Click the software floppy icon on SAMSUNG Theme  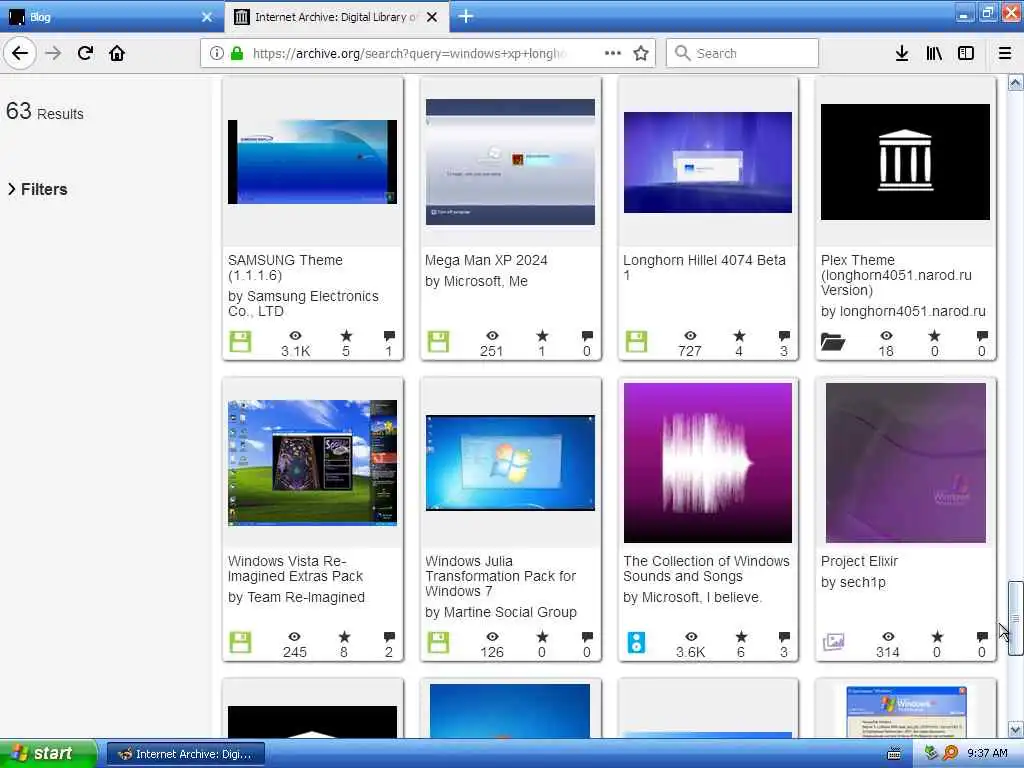coord(240,342)
